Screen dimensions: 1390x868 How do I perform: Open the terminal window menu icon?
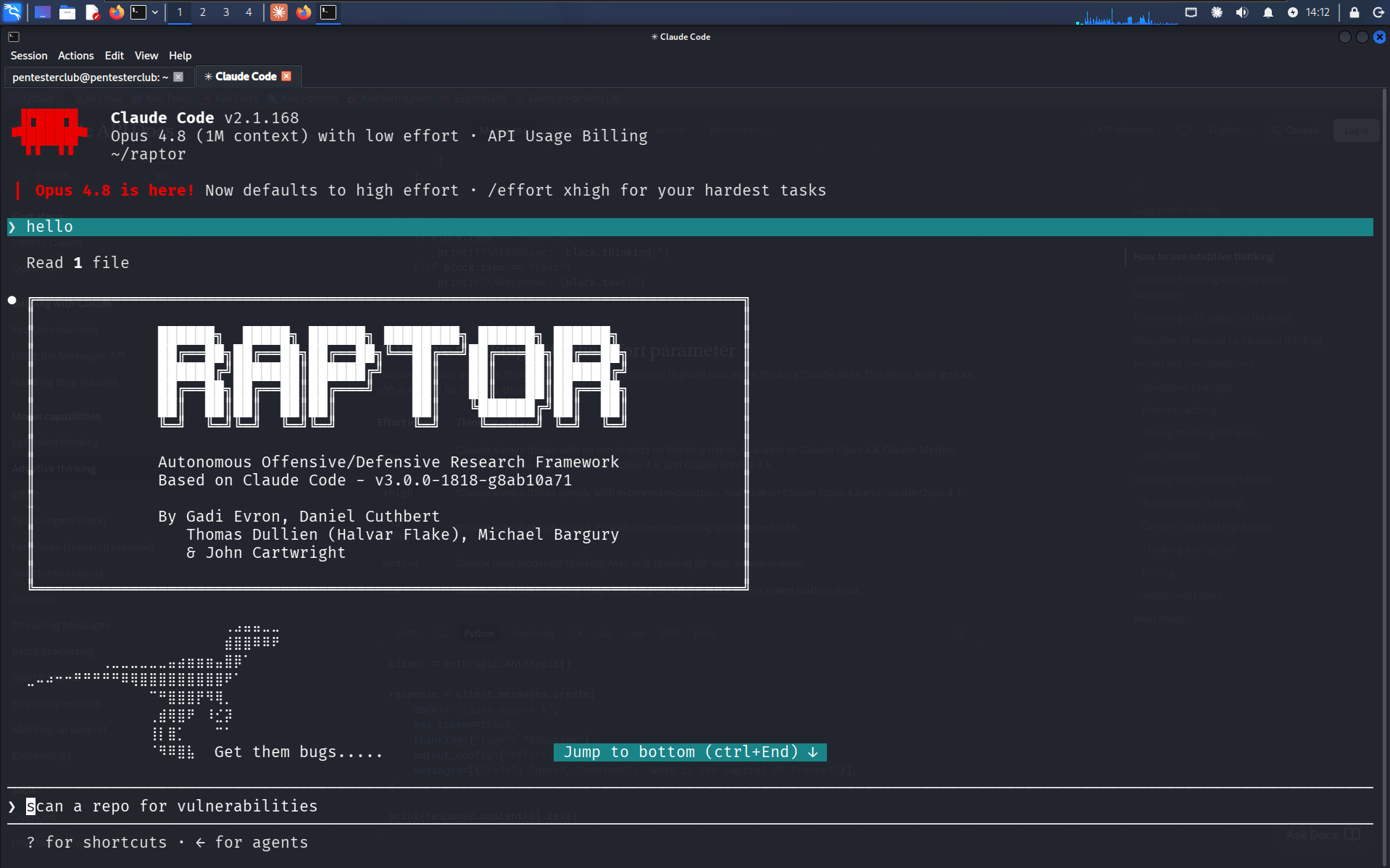click(x=14, y=36)
